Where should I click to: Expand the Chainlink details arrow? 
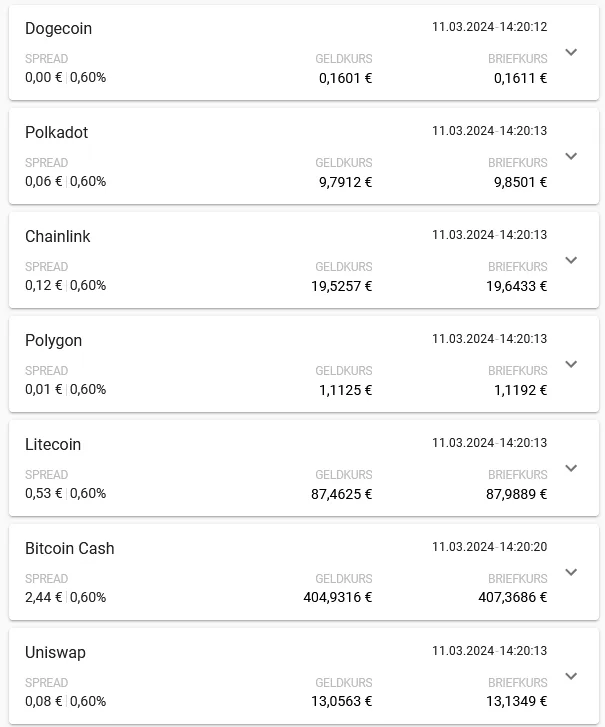pyautogui.click(x=571, y=260)
